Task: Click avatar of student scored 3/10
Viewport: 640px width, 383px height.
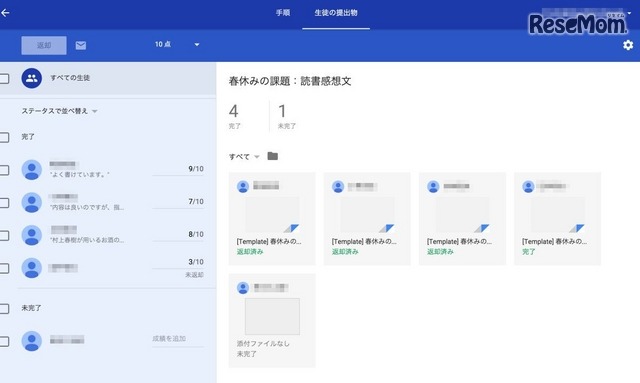Action: click(32, 268)
